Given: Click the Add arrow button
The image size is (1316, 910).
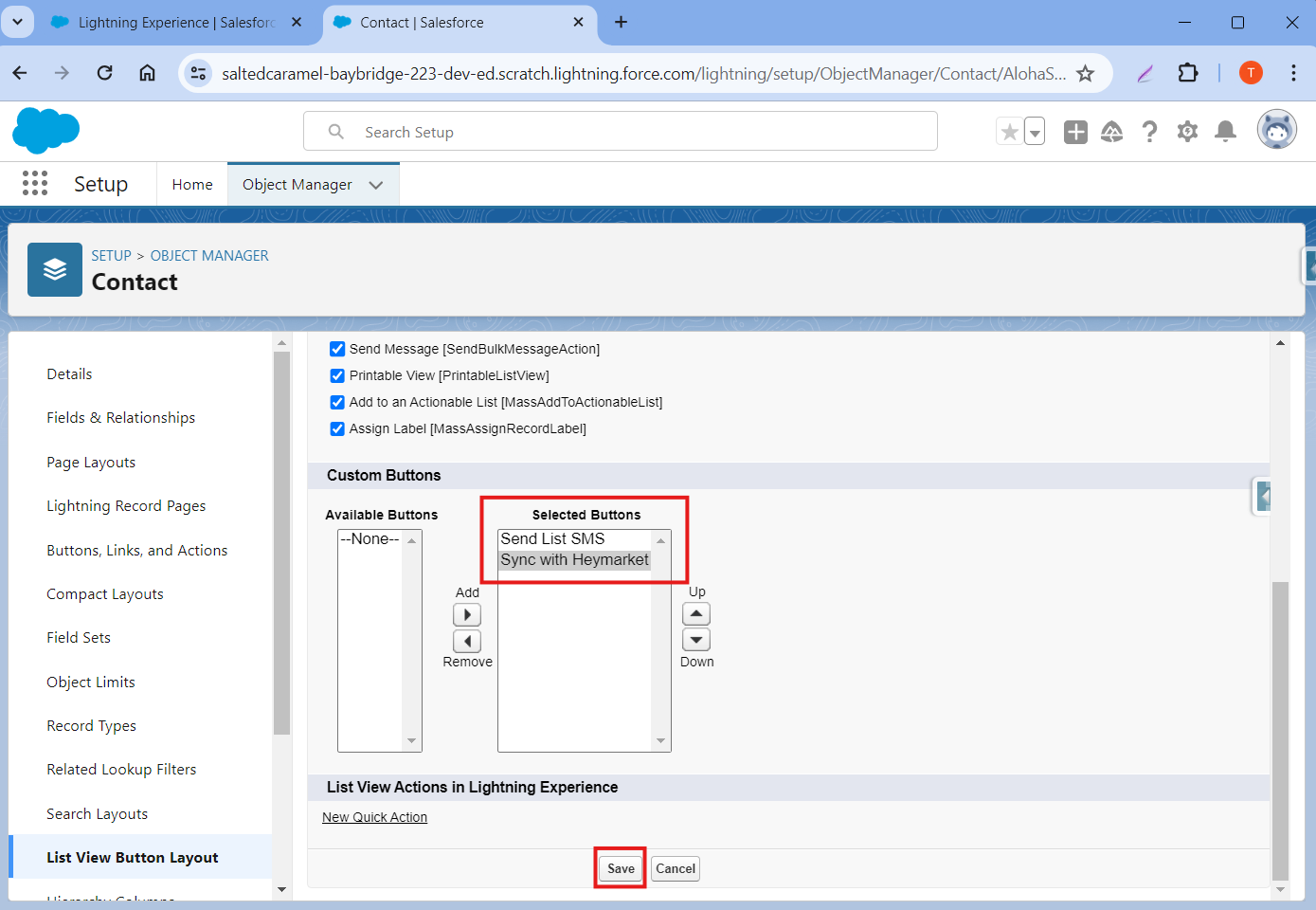Looking at the screenshot, I should (x=467, y=614).
